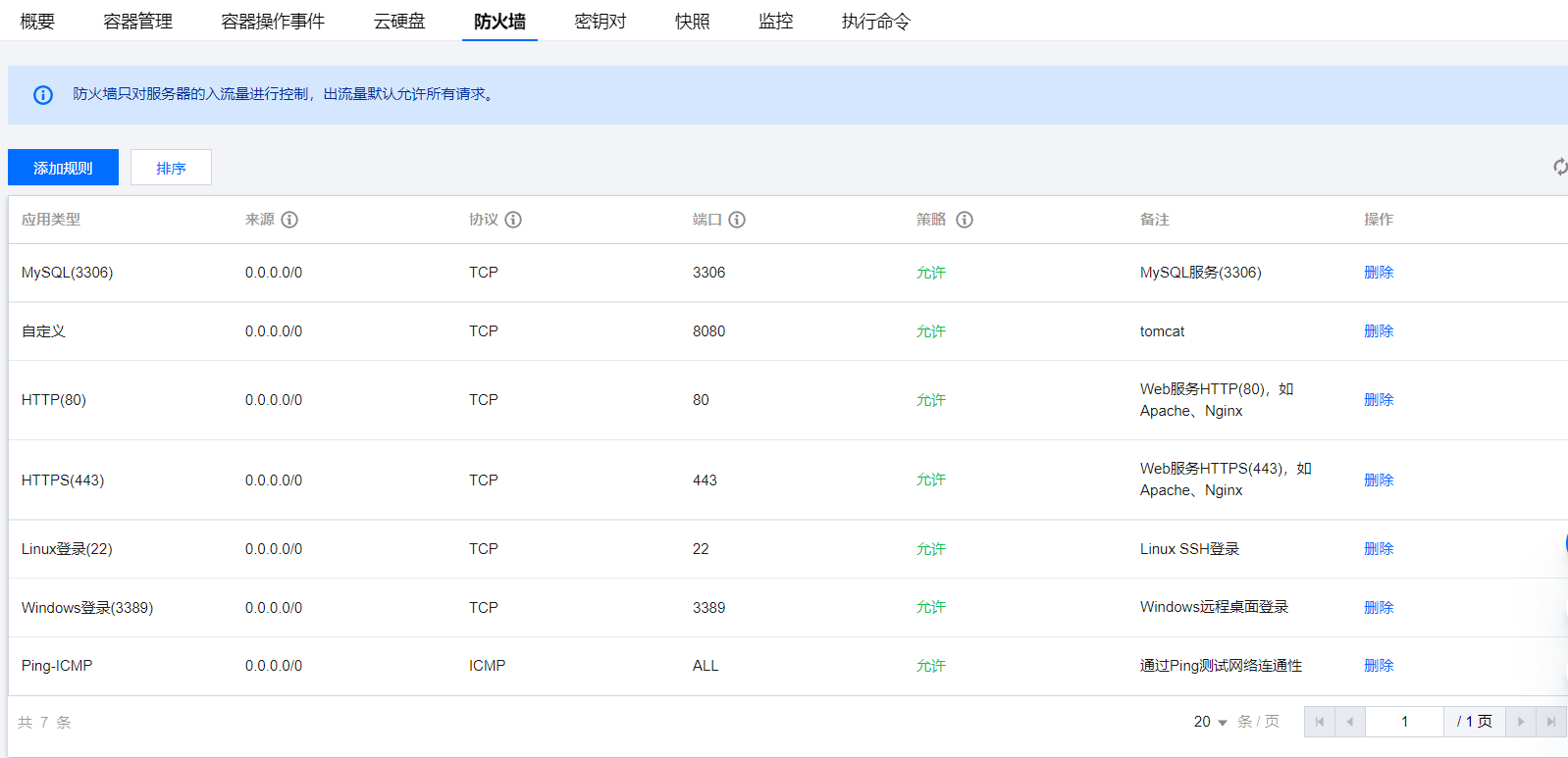Image resolution: width=1568 pixels, height=758 pixels.
Task: Open the 快照 tab
Action: [692, 21]
